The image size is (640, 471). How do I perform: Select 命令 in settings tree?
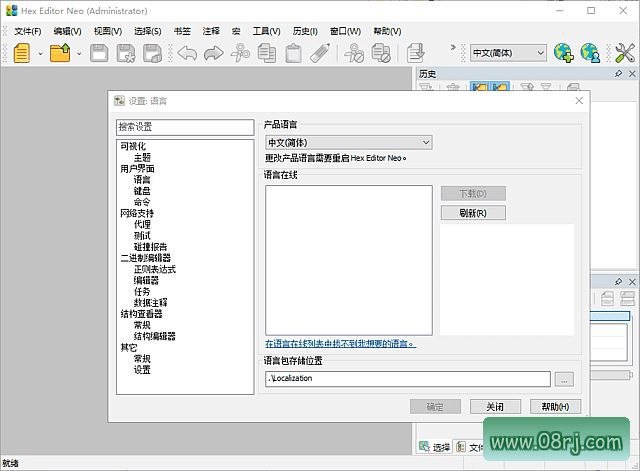[x=142, y=202]
